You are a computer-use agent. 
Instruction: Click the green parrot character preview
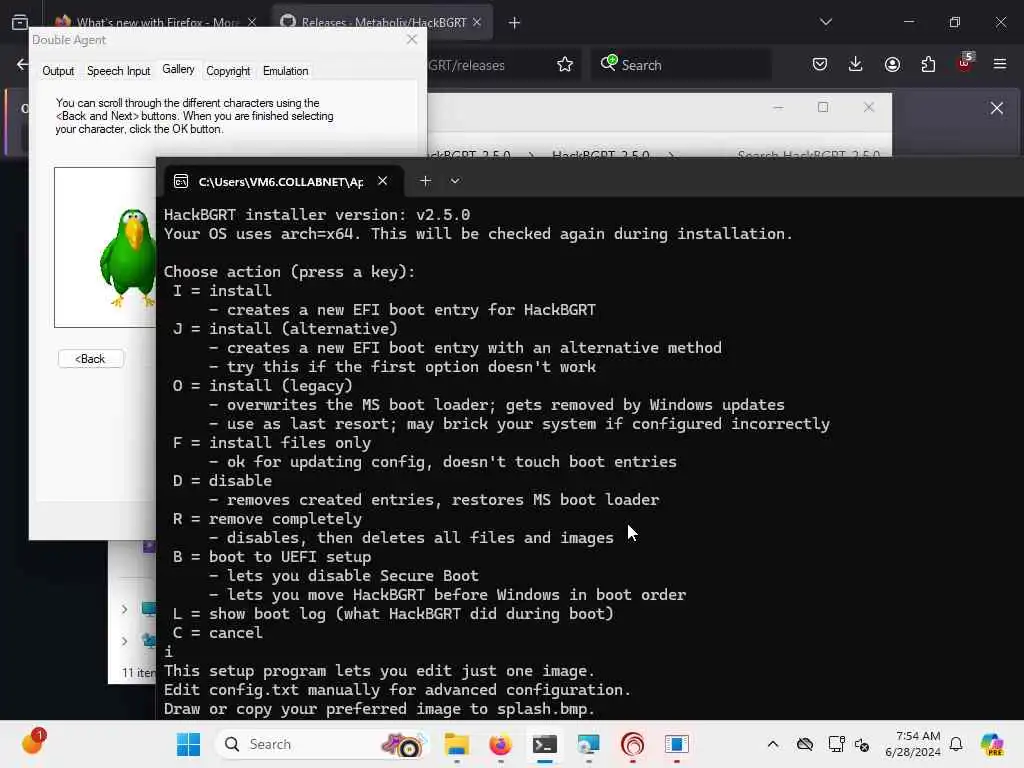(x=129, y=257)
